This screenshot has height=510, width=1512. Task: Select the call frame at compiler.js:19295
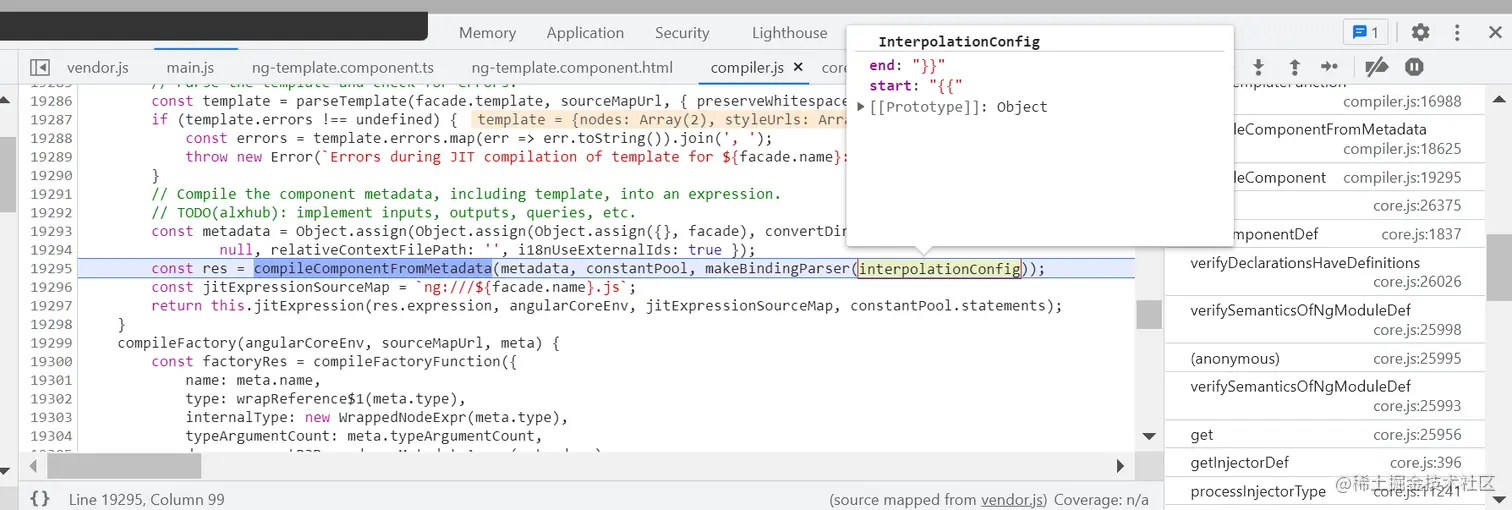(1326, 178)
